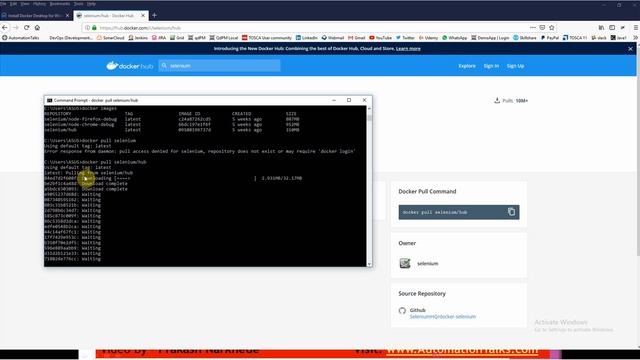Image resolution: width=640 pixels, height=360 pixels.
Task: Click the Pulls download icon
Action: [497, 100]
